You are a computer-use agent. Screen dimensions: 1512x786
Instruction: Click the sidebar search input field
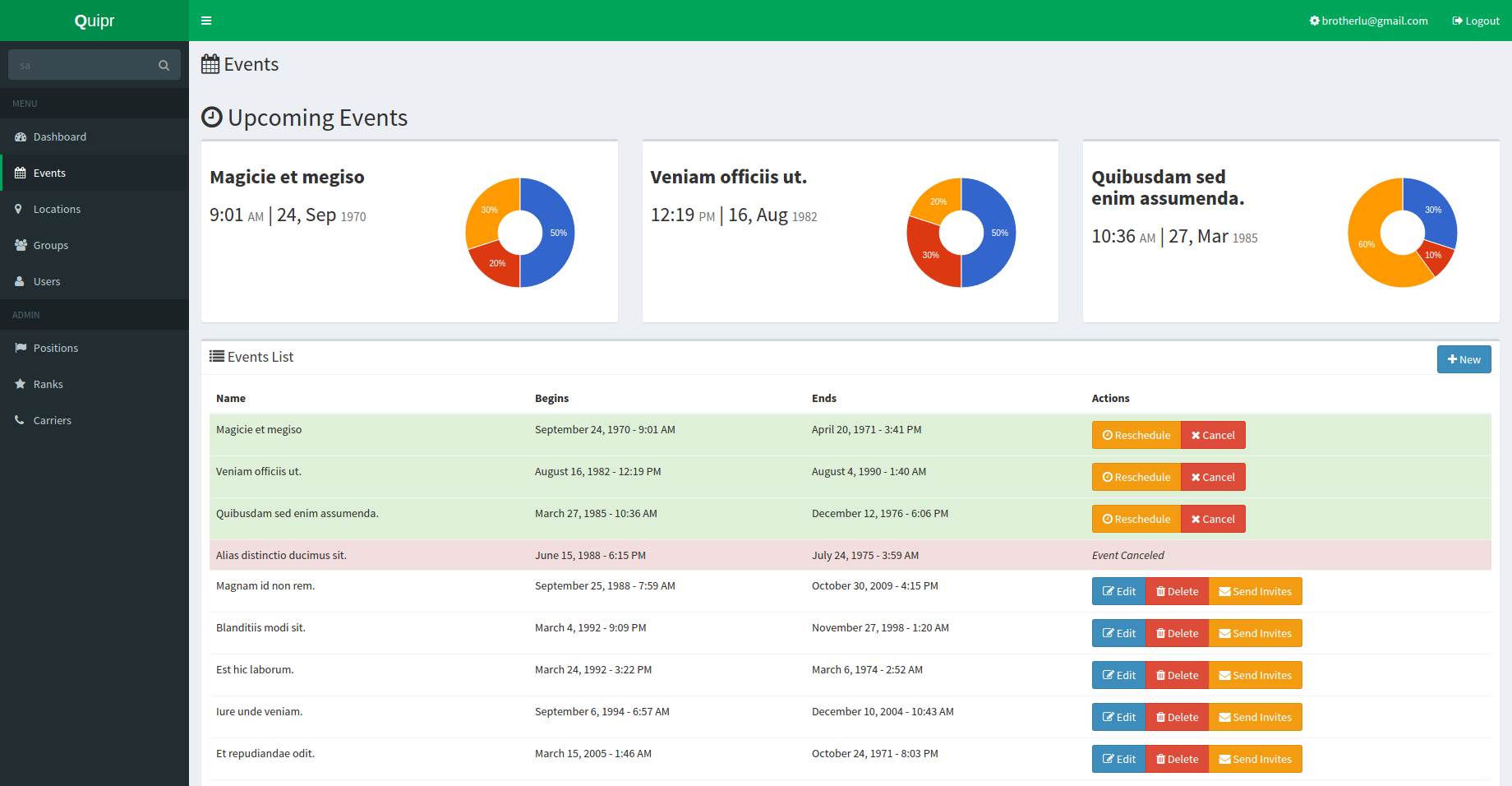(x=81, y=65)
